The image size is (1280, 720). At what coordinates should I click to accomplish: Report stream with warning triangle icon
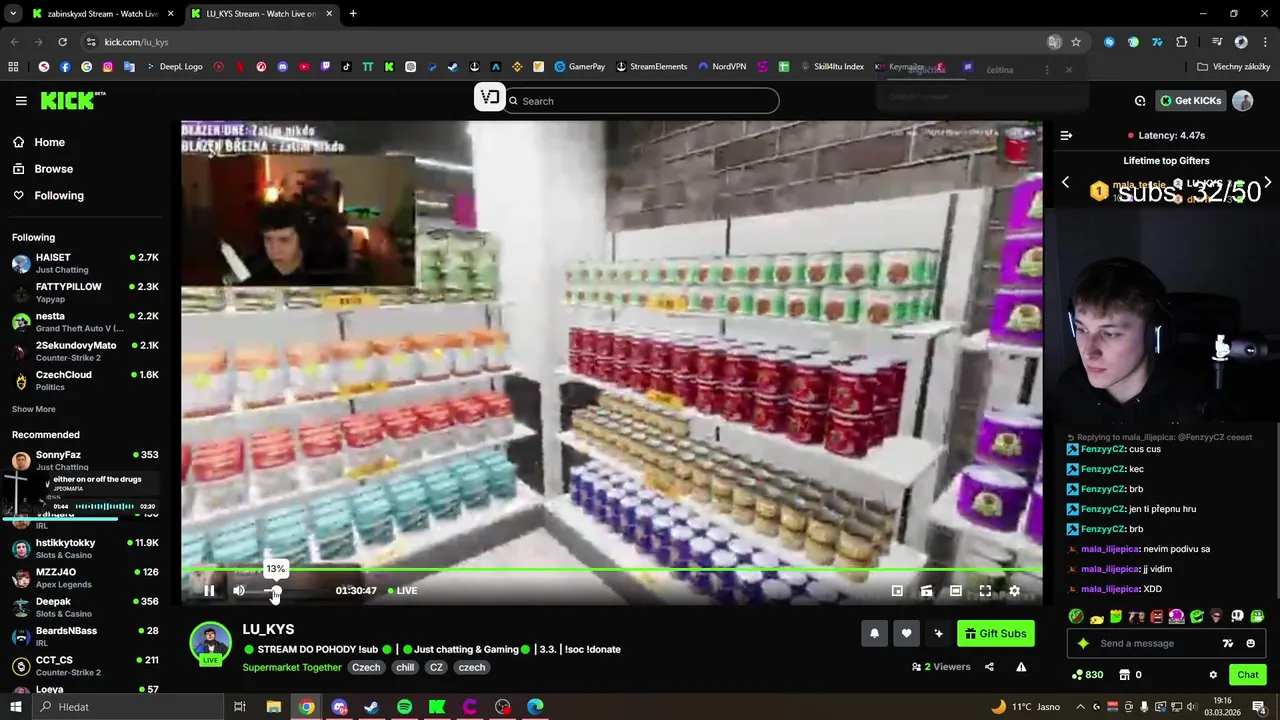1021,667
